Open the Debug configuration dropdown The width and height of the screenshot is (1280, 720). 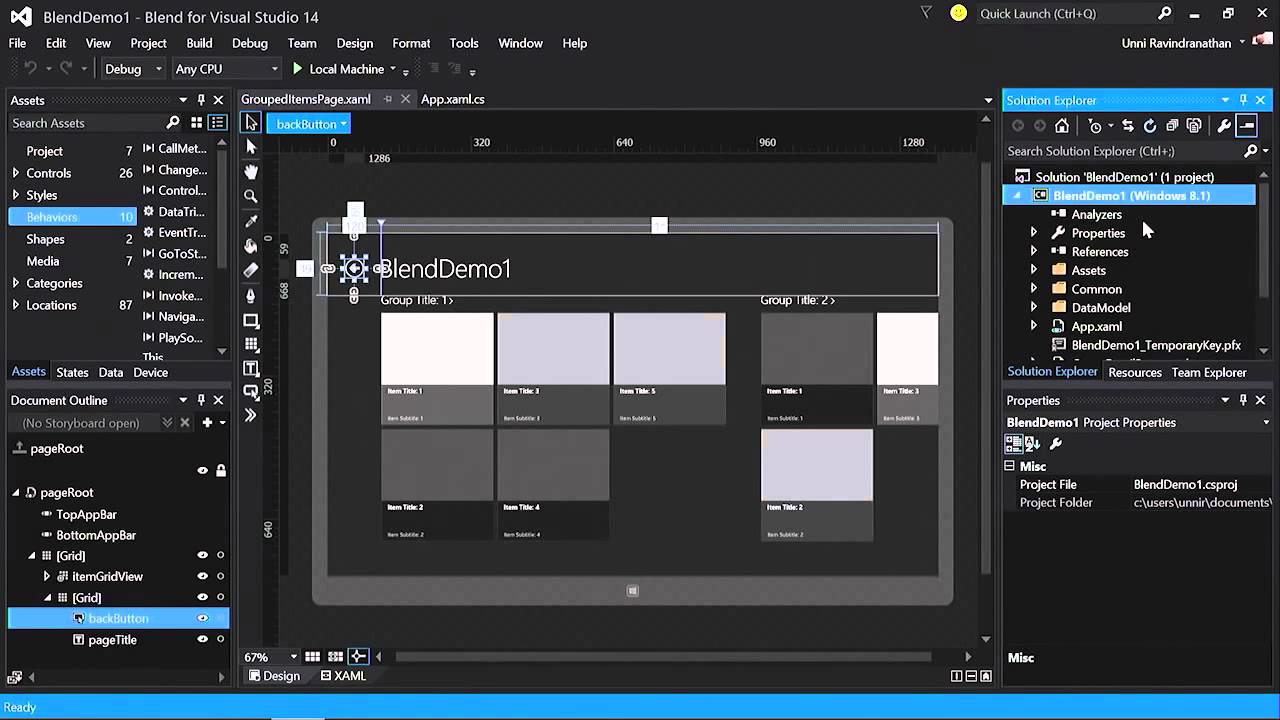(x=133, y=69)
